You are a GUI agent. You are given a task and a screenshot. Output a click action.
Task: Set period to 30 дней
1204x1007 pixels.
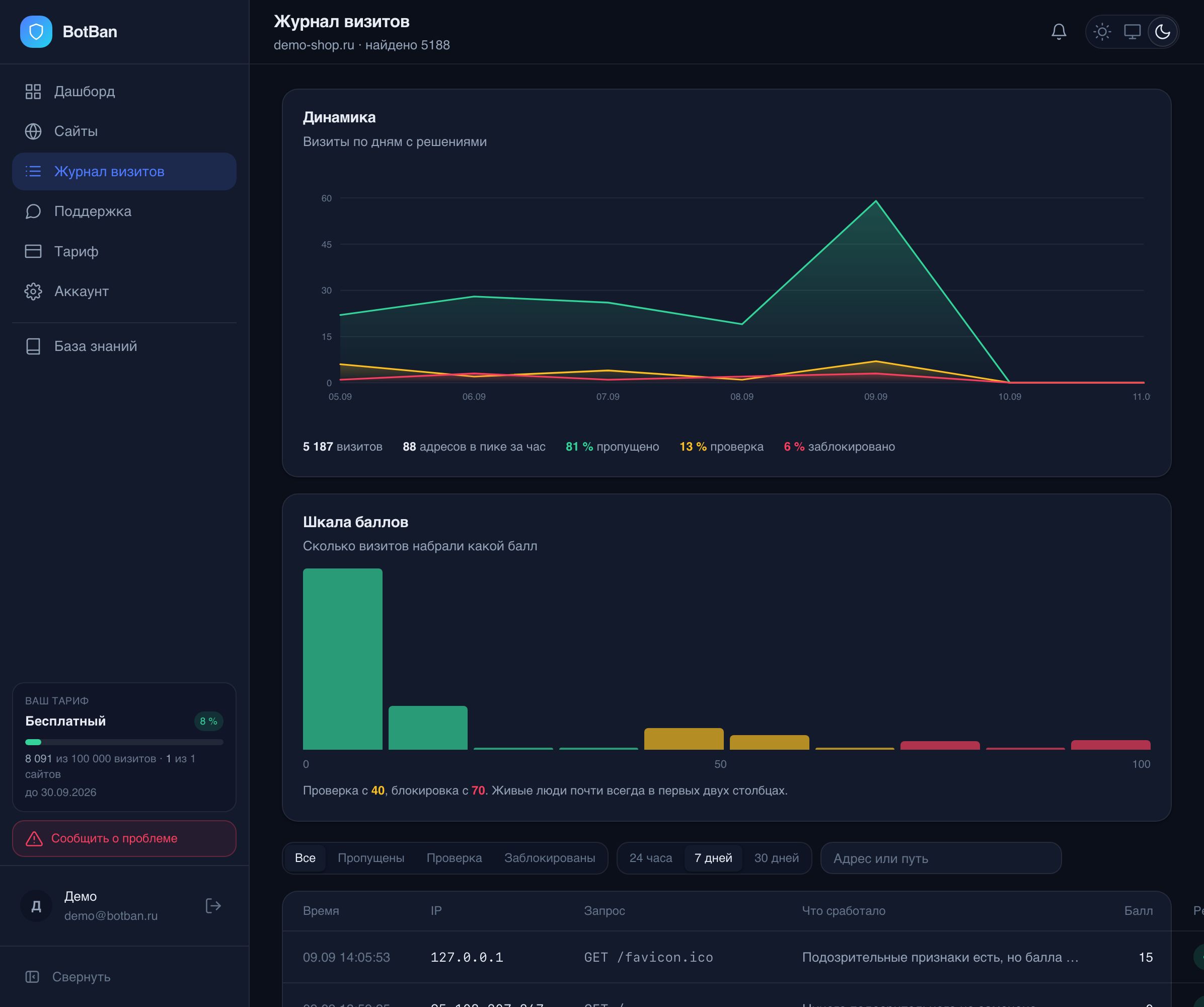pos(776,858)
